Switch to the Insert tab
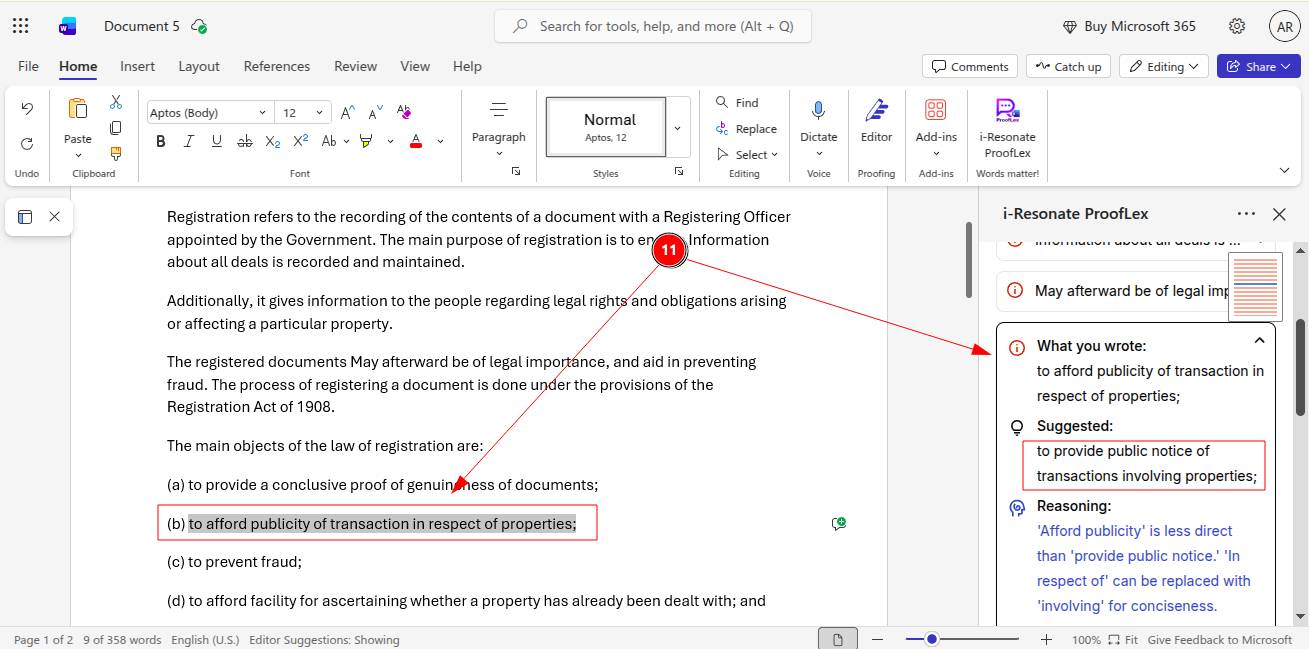 click(x=137, y=66)
